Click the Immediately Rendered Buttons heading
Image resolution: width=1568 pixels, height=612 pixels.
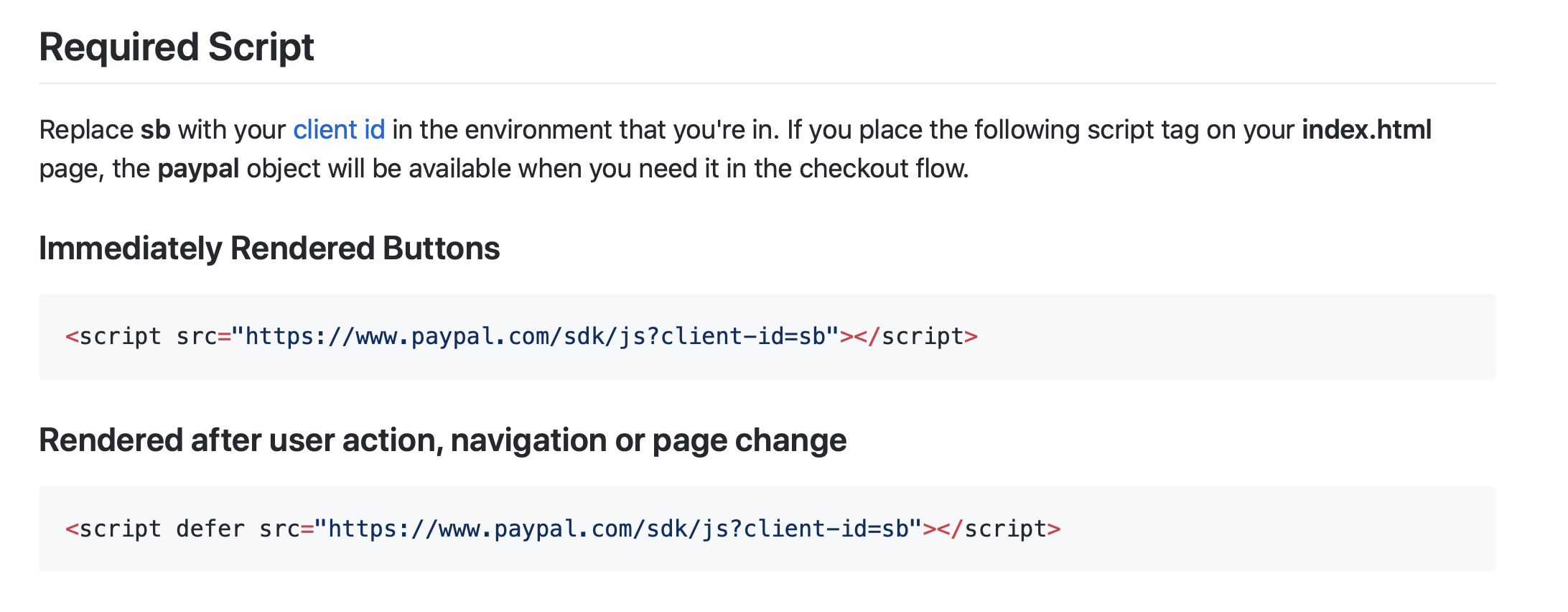click(269, 249)
